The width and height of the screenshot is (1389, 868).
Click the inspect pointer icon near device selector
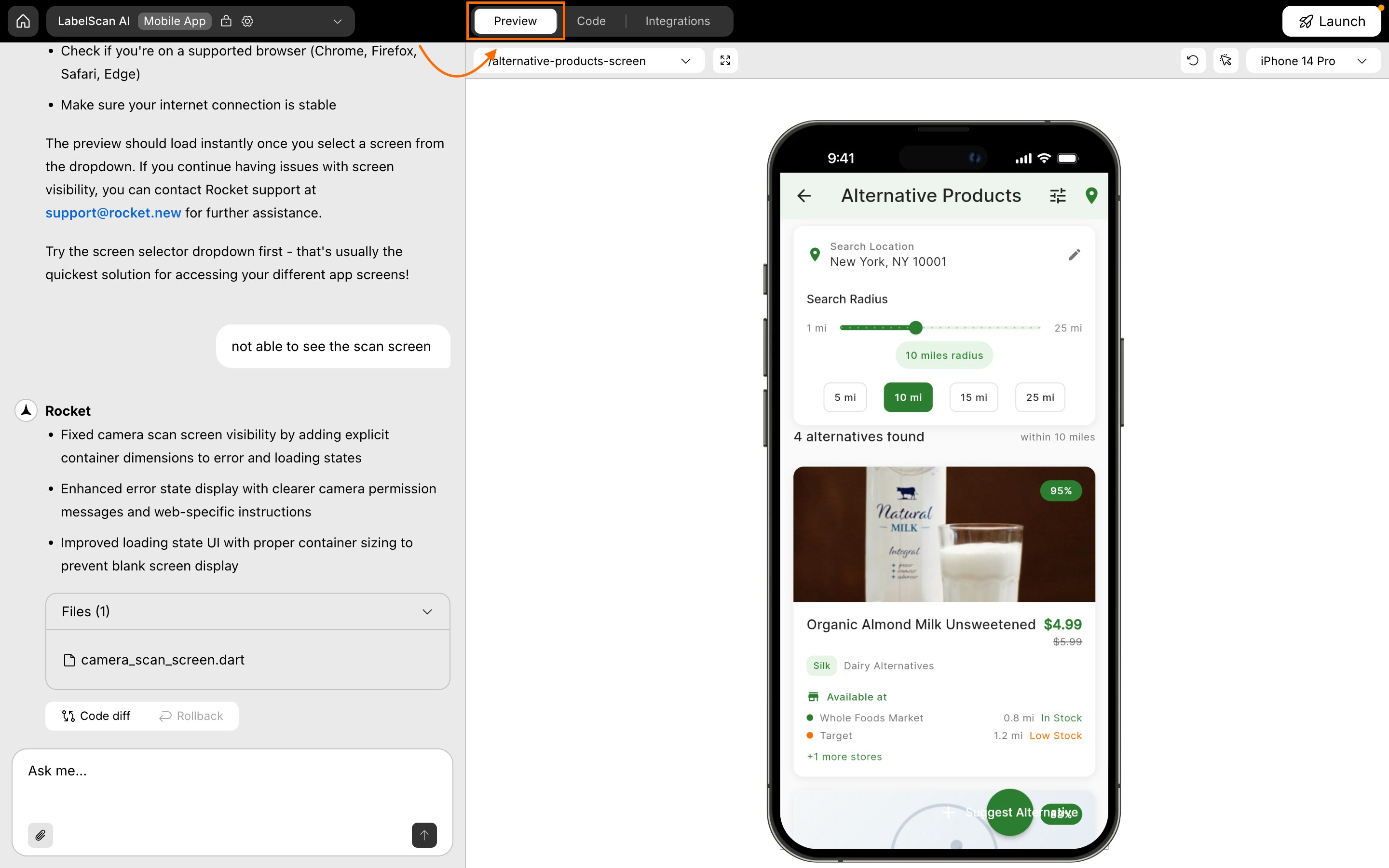tap(1226, 60)
